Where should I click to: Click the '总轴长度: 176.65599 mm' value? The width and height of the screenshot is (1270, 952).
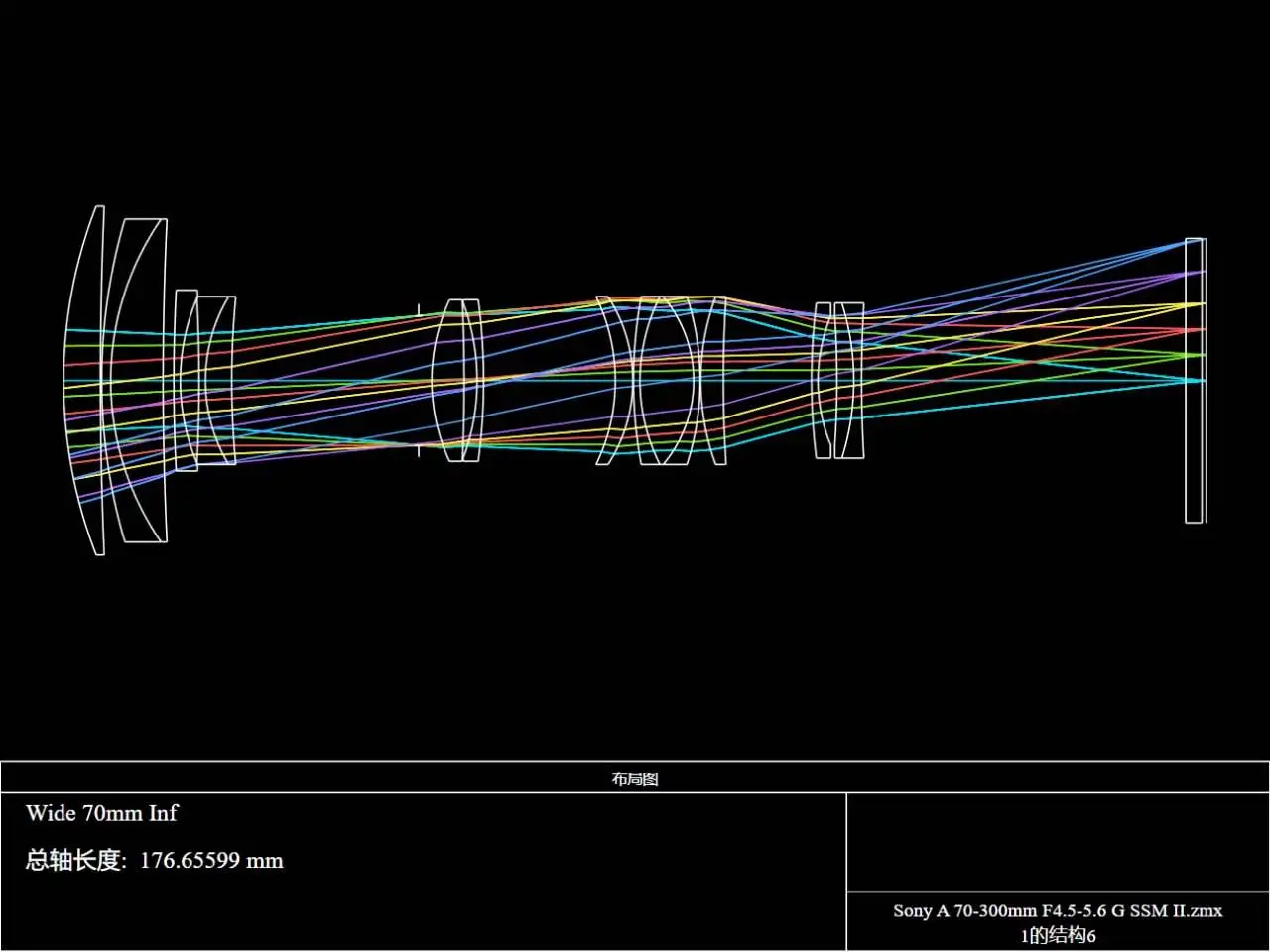[154, 860]
